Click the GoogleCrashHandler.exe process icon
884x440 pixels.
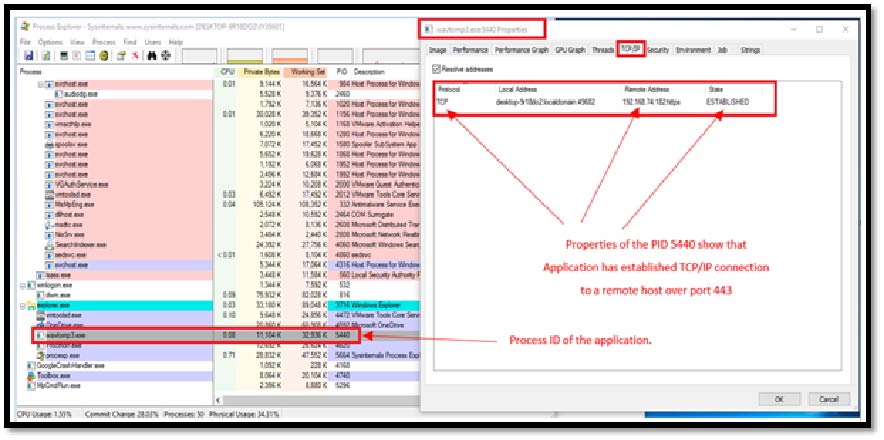tap(32, 366)
